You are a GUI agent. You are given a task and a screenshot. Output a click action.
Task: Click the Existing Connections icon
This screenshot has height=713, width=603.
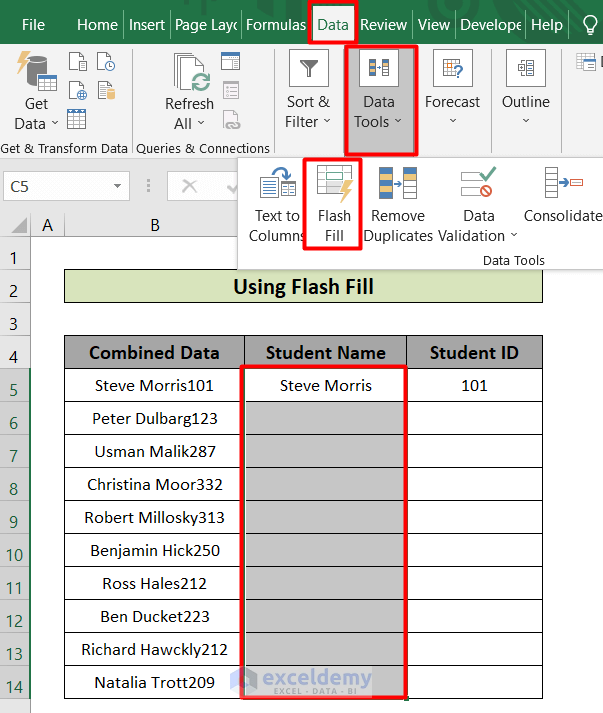106,90
